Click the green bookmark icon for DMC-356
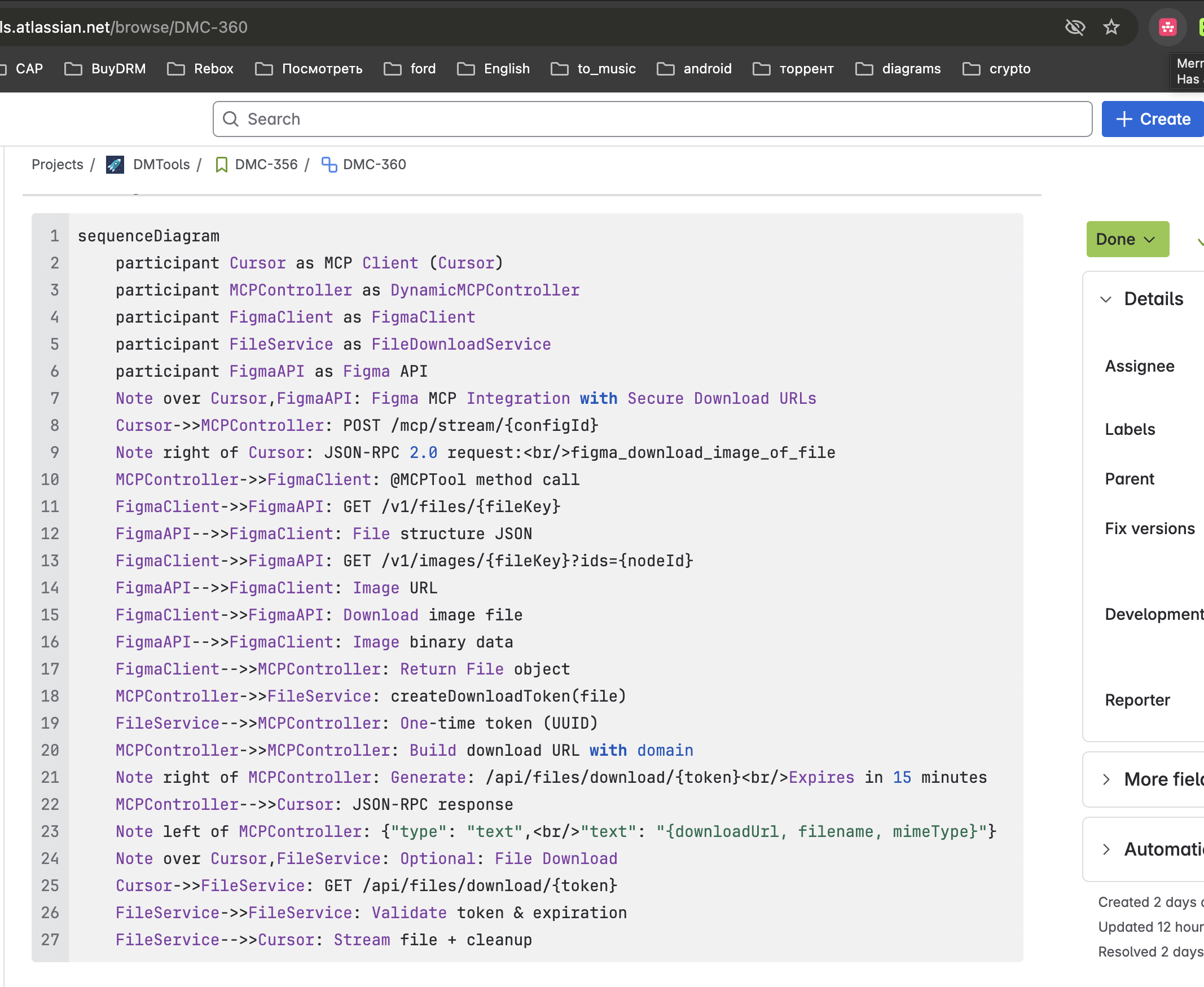Viewport: 1204px width, 987px height. [222, 165]
